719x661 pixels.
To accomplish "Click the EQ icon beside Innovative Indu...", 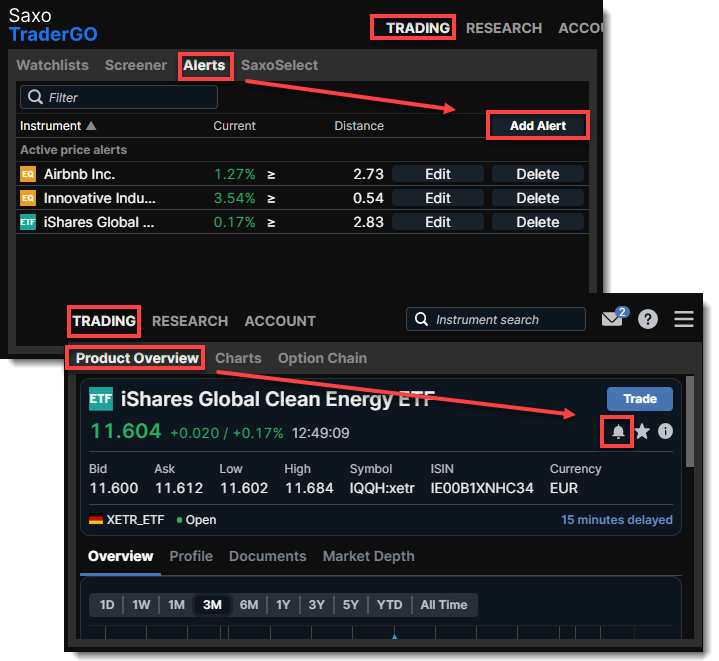I will (x=28, y=198).
